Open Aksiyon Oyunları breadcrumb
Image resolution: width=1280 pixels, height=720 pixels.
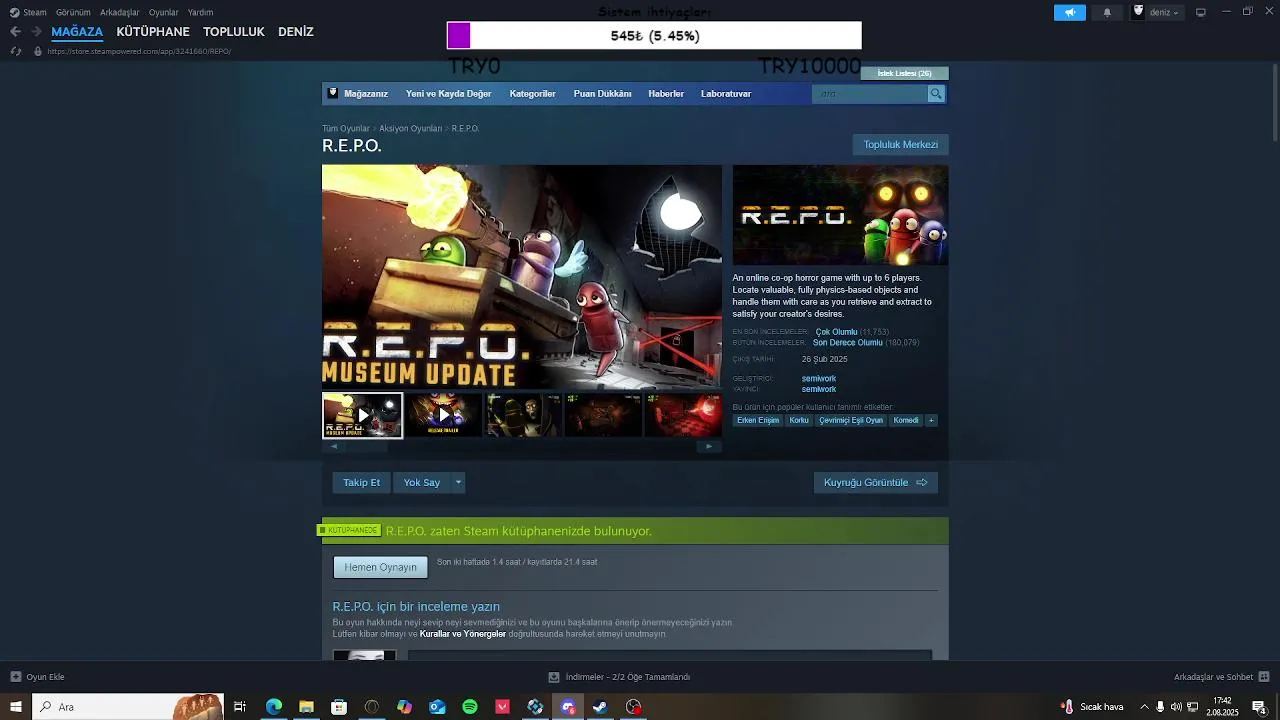point(410,128)
